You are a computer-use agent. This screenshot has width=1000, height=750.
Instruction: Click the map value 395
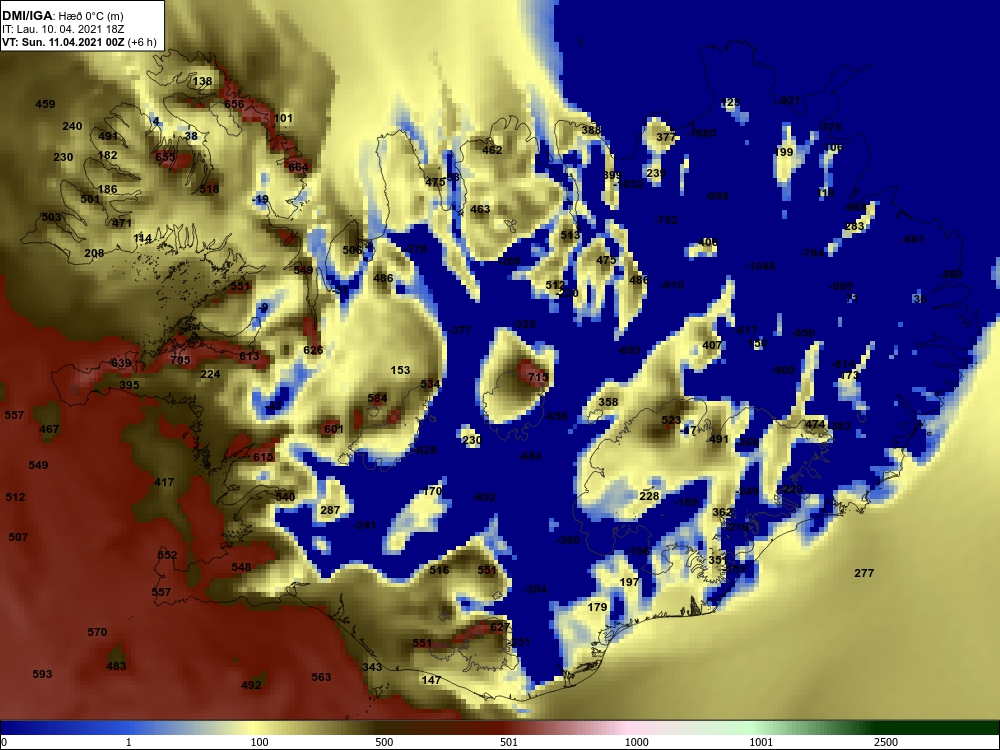[129, 385]
